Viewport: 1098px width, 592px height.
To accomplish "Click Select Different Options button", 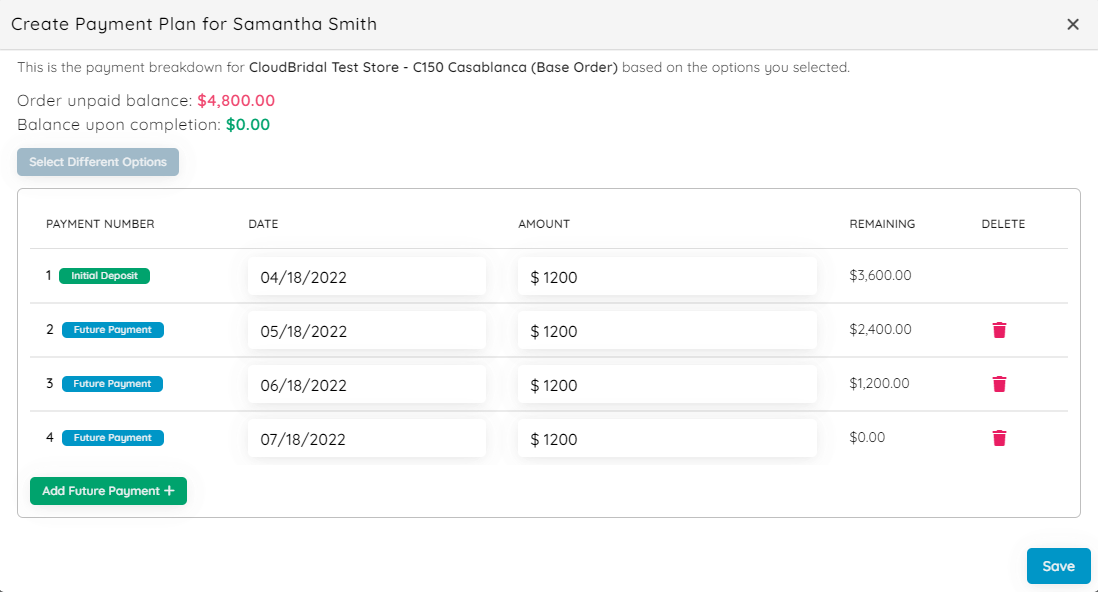I will [98, 162].
